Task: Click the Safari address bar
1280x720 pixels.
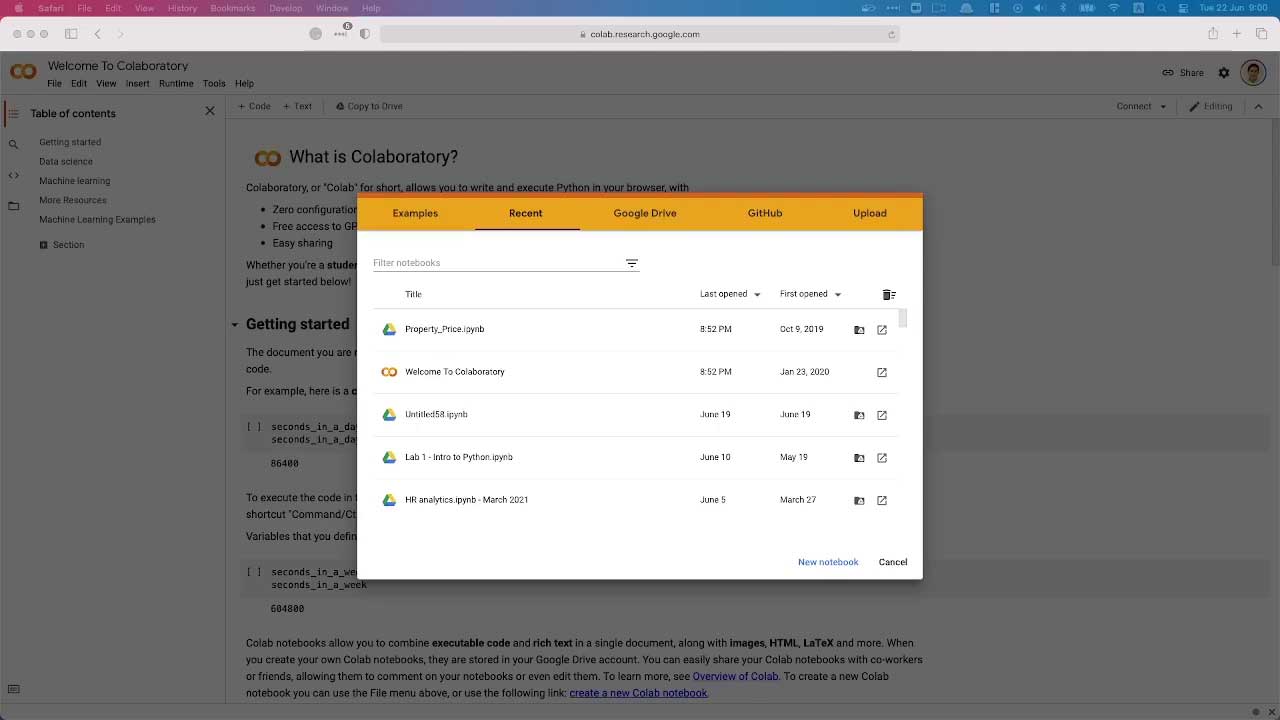Action: tap(640, 34)
